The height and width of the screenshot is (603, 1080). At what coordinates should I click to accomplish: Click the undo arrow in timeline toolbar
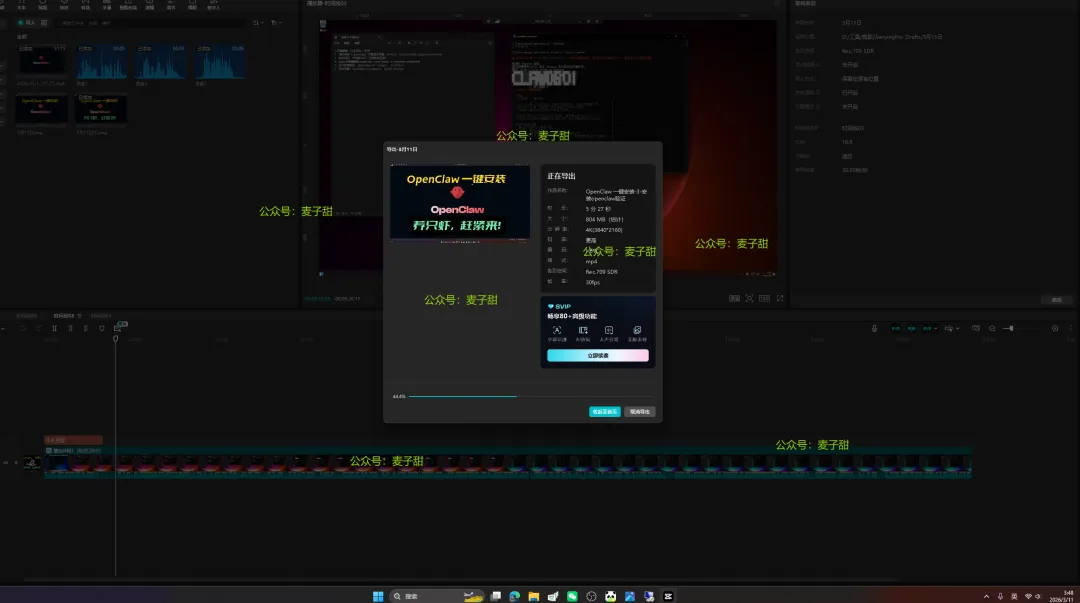click(x=22, y=329)
